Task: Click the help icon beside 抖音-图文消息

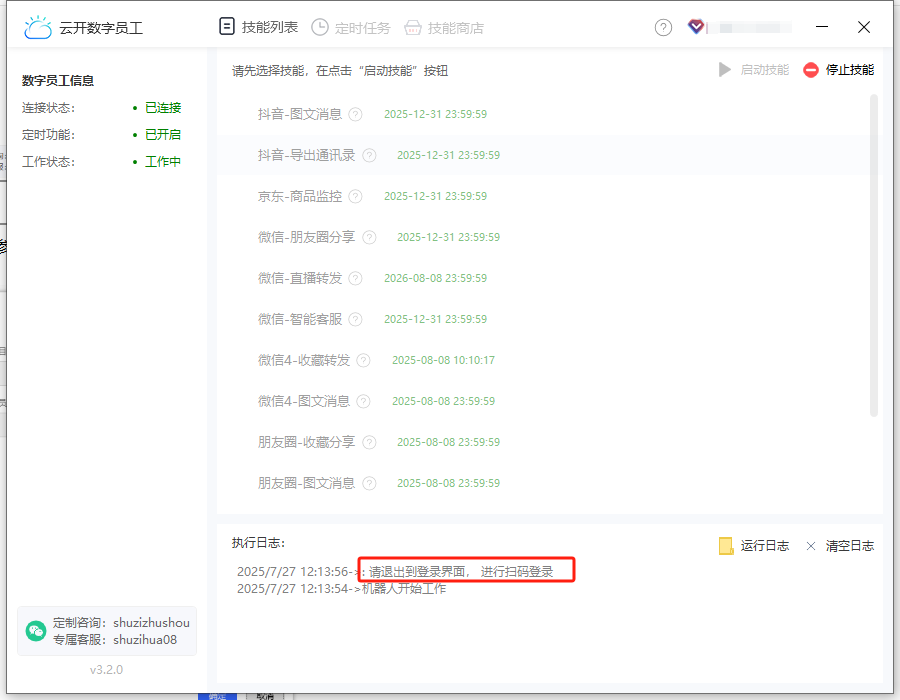Action: pos(355,115)
